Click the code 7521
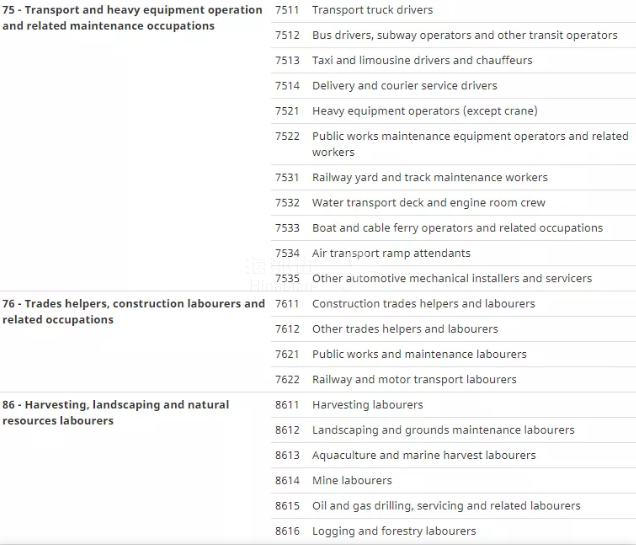Image resolution: width=636 pixels, height=545 pixels. tap(287, 111)
